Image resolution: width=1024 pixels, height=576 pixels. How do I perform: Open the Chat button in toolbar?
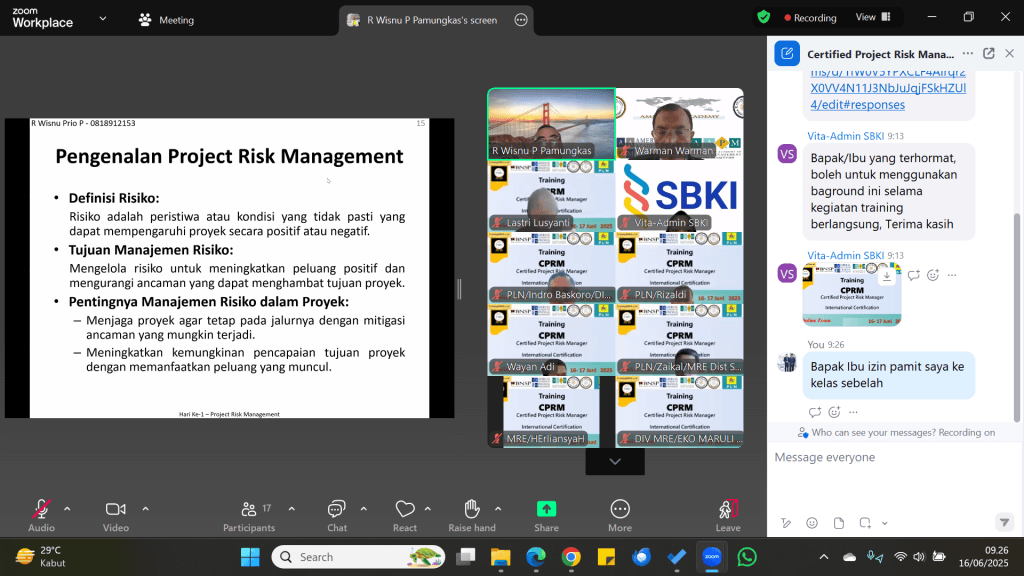[337, 515]
